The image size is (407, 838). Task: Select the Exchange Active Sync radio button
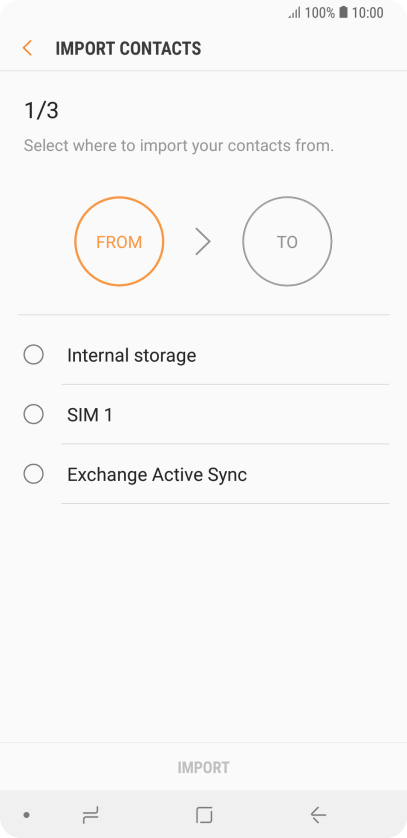[34, 474]
